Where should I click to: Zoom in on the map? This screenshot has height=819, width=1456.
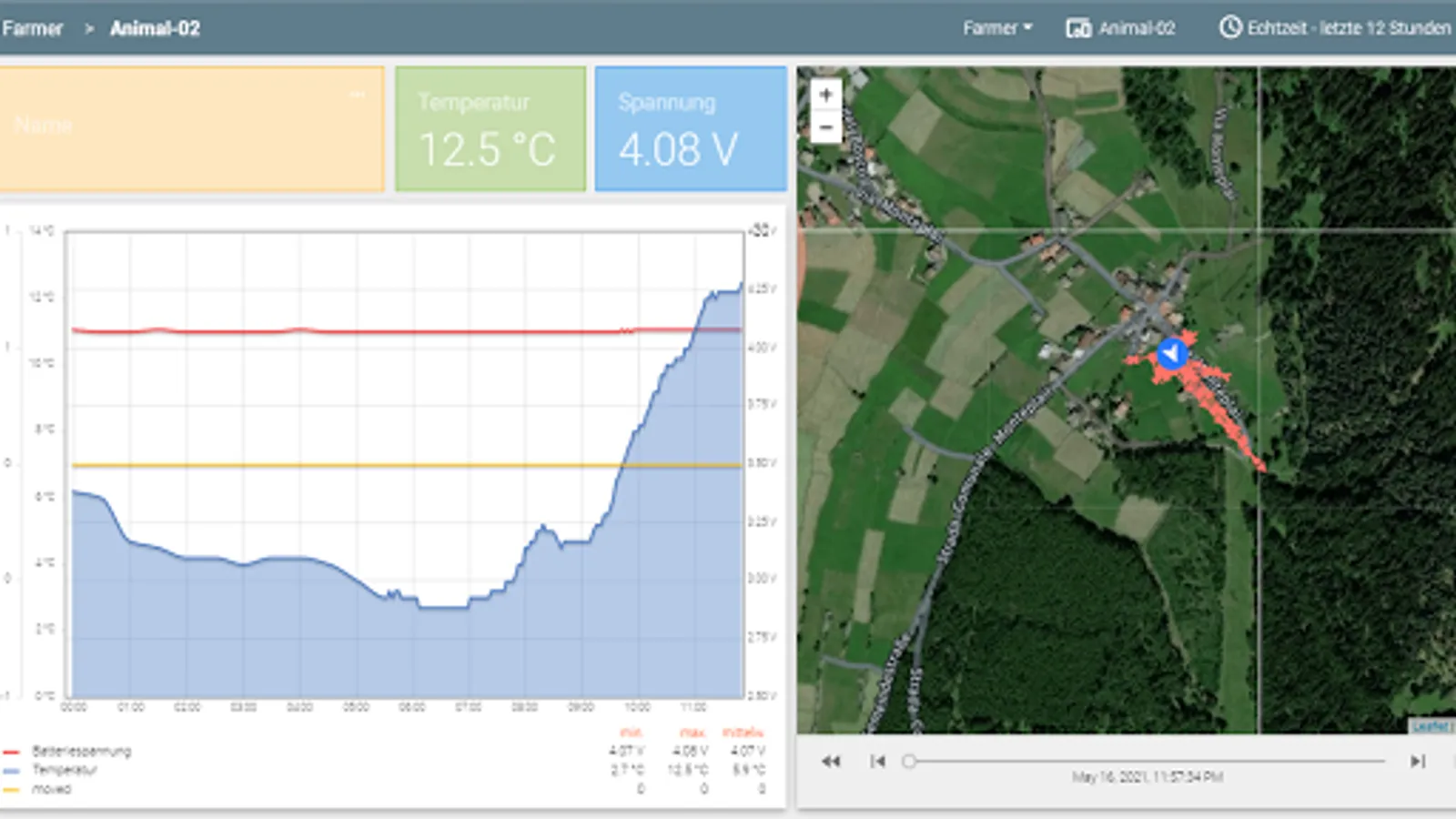pos(825,95)
